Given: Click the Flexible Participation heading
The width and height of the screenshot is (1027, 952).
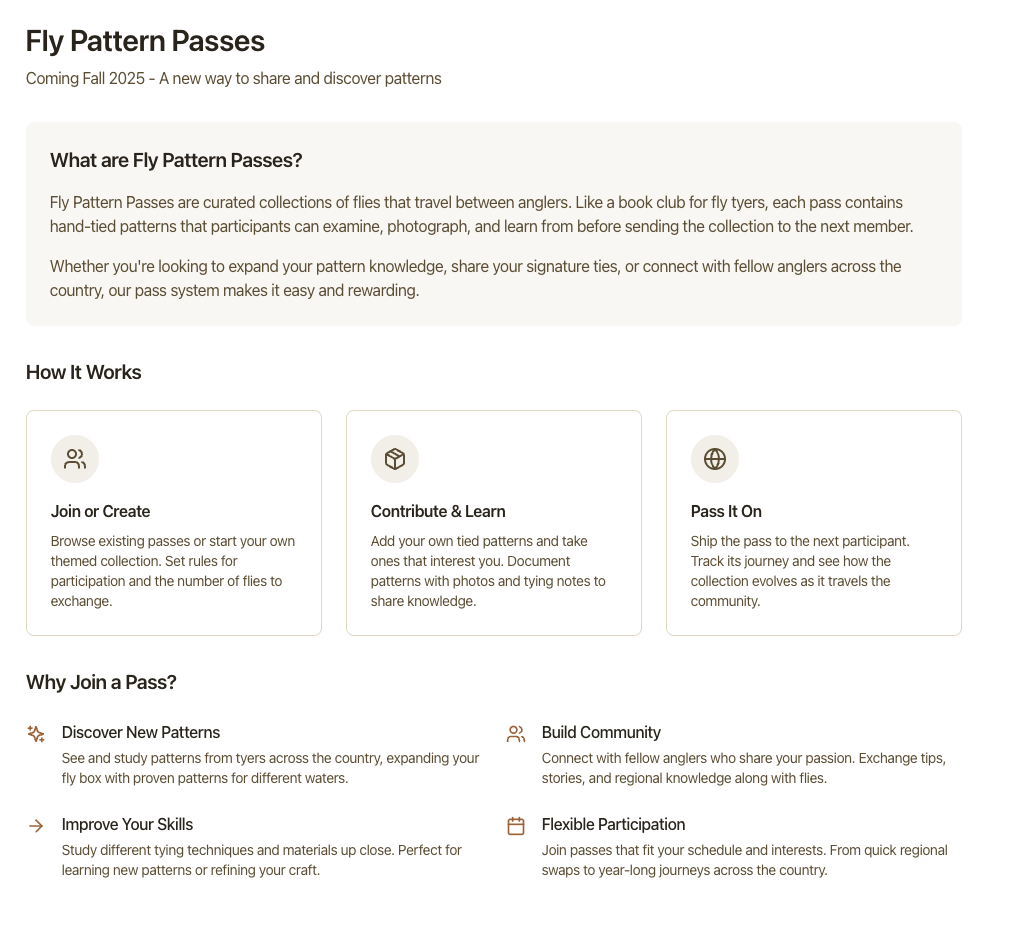Looking at the screenshot, I should [x=613, y=824].
